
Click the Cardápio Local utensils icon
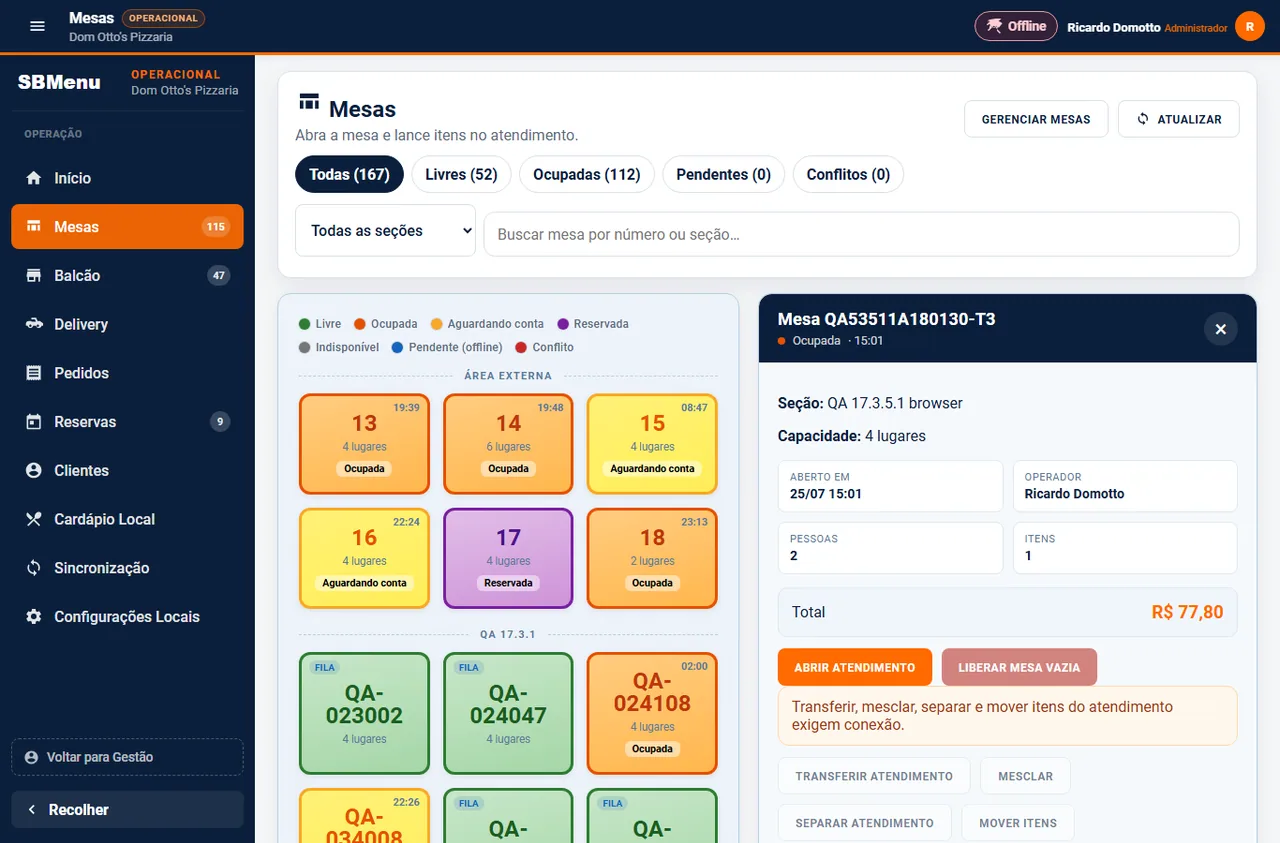pos(34,519)
